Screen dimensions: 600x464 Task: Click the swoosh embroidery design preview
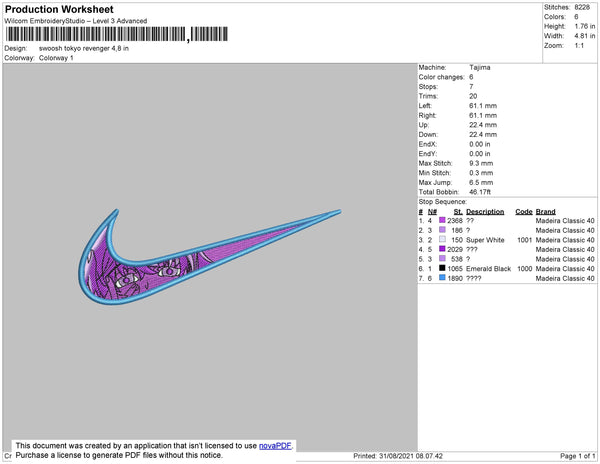[210, 257]
